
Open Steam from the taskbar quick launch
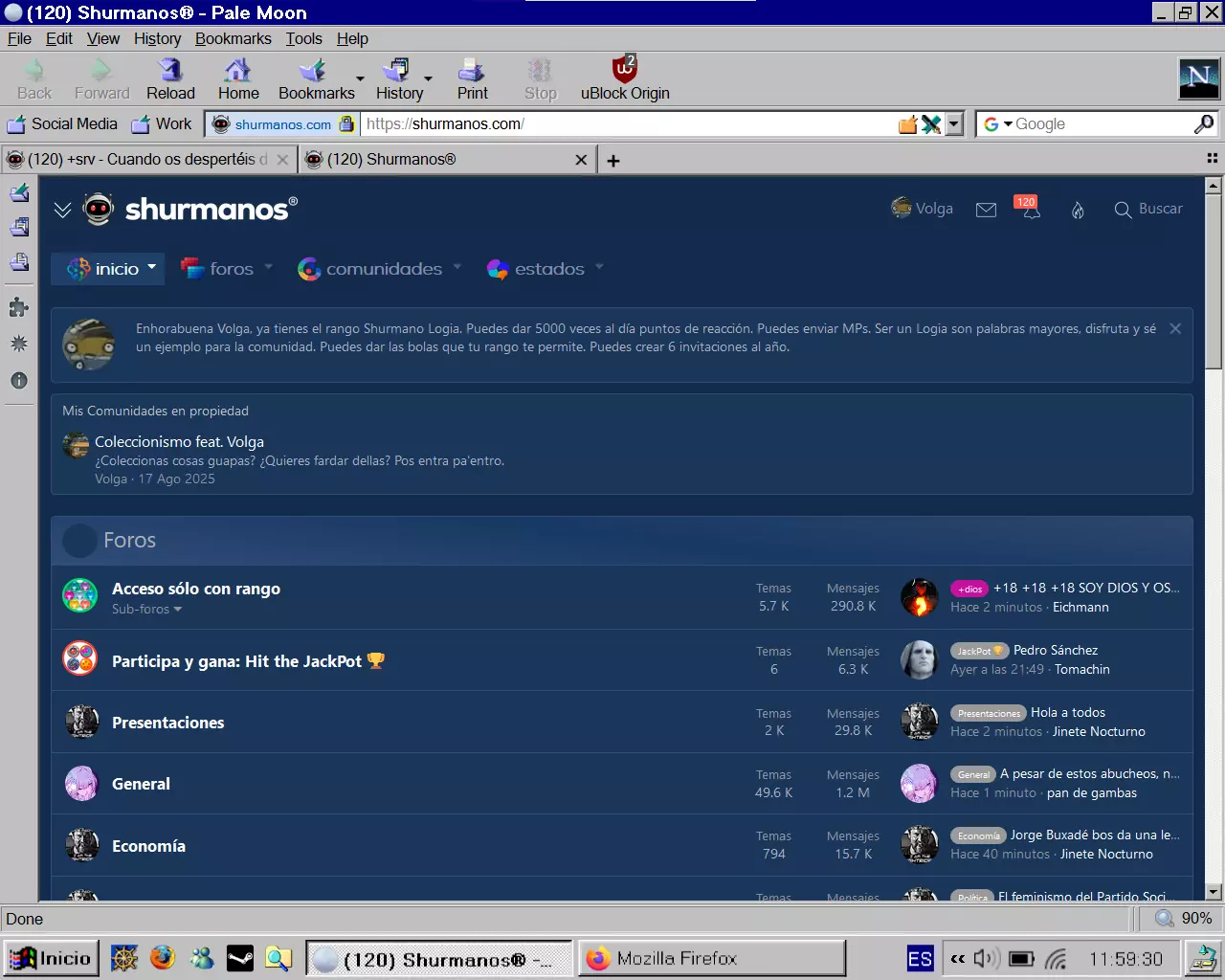click(x=240, y=958)
